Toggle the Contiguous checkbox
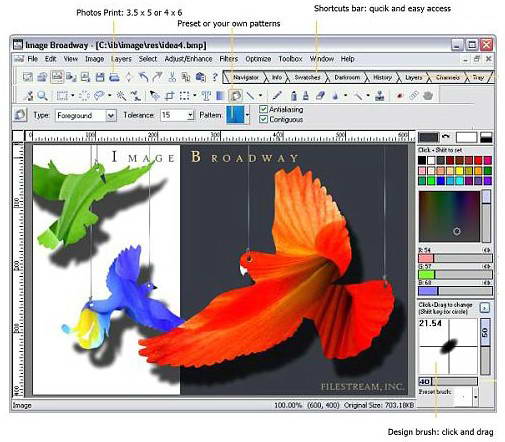Screen dimensions: 505x442 coord(263,119)
